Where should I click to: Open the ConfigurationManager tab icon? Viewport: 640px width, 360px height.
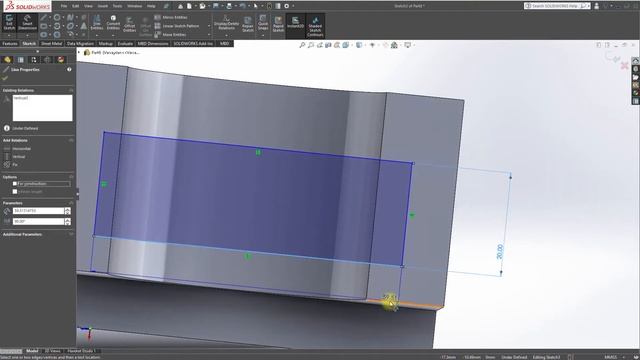pos(34,60)
